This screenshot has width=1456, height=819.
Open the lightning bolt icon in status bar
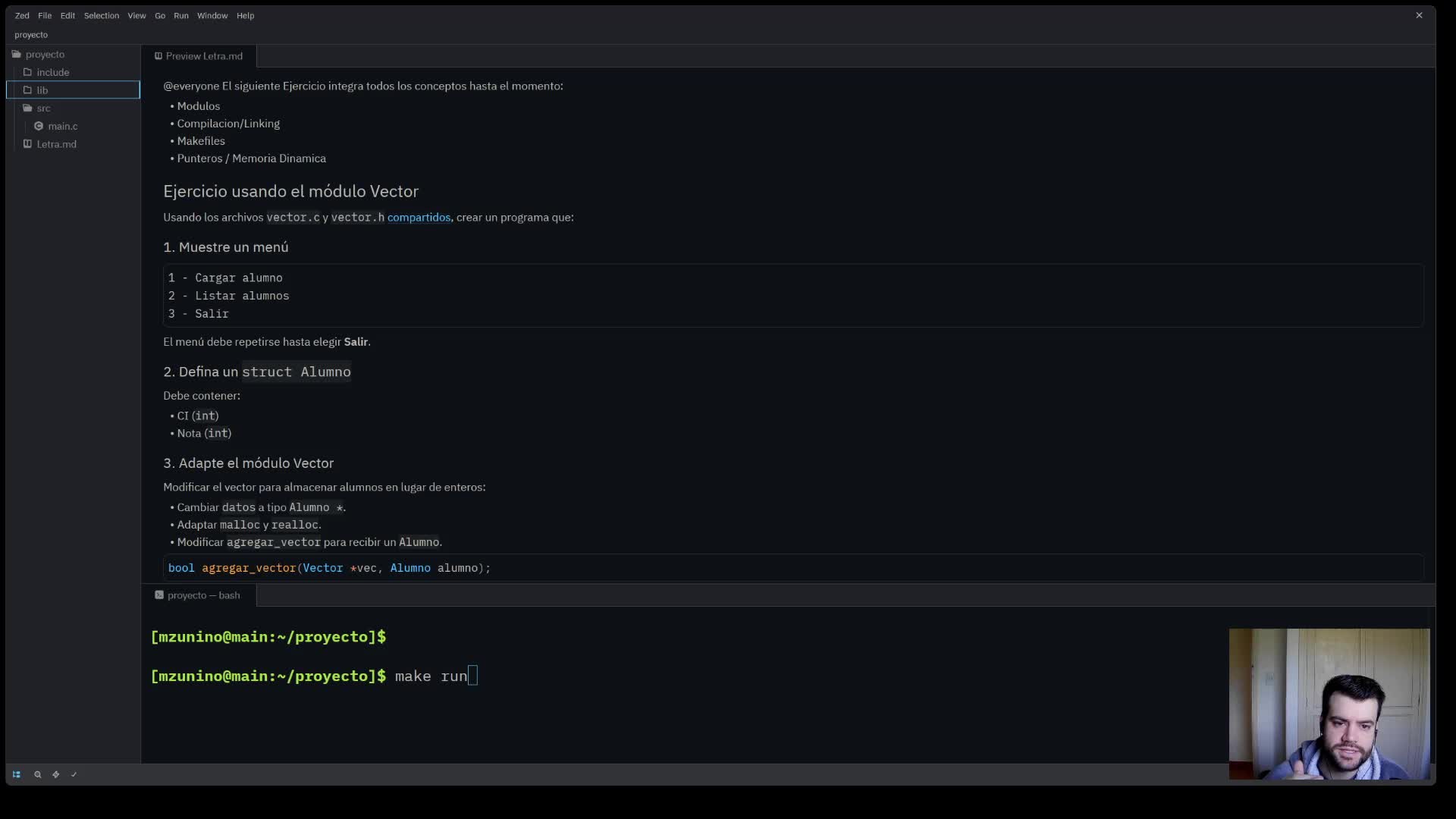click(55, 774)
